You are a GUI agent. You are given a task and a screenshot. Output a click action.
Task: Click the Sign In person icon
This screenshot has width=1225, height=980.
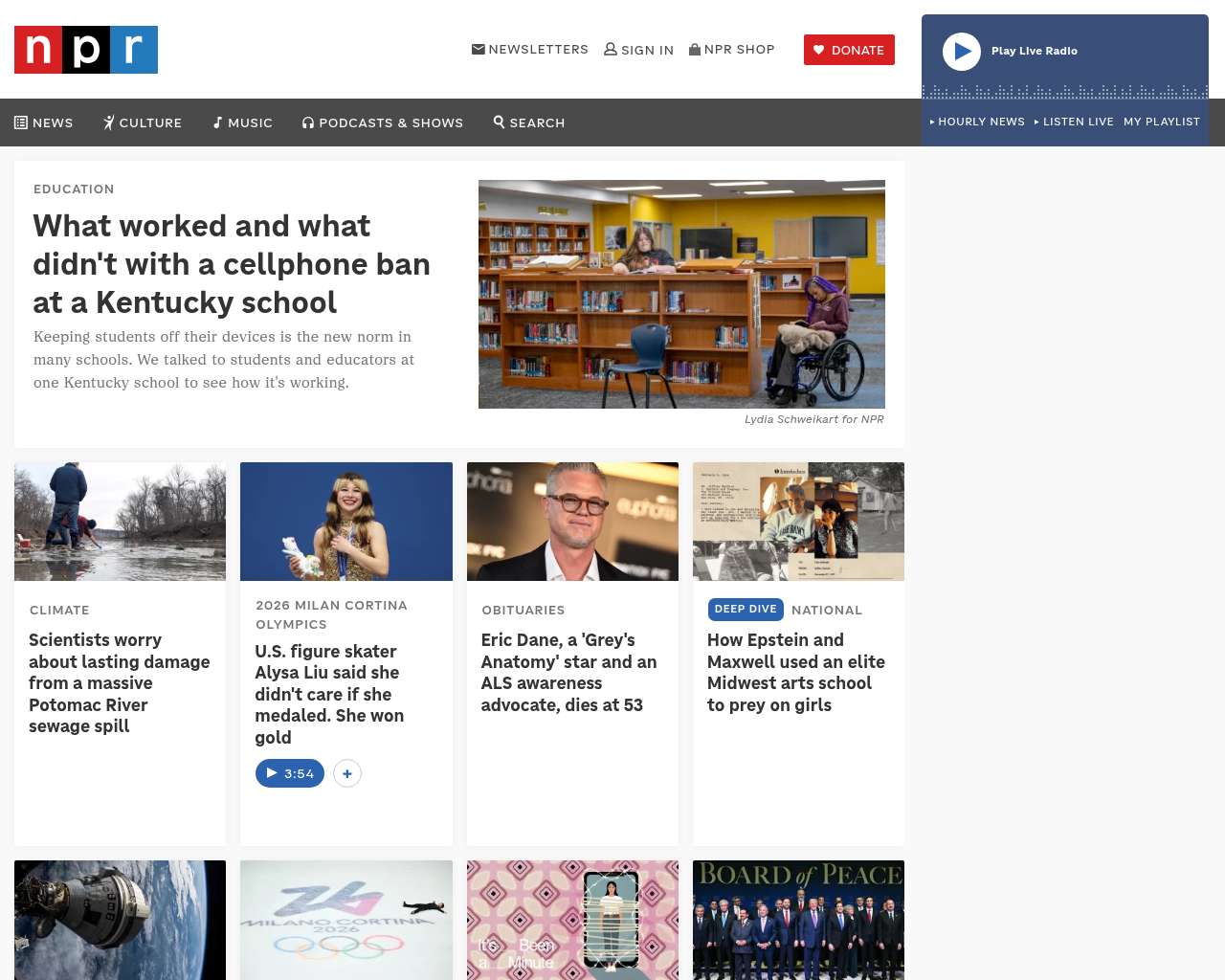[611, 49]
